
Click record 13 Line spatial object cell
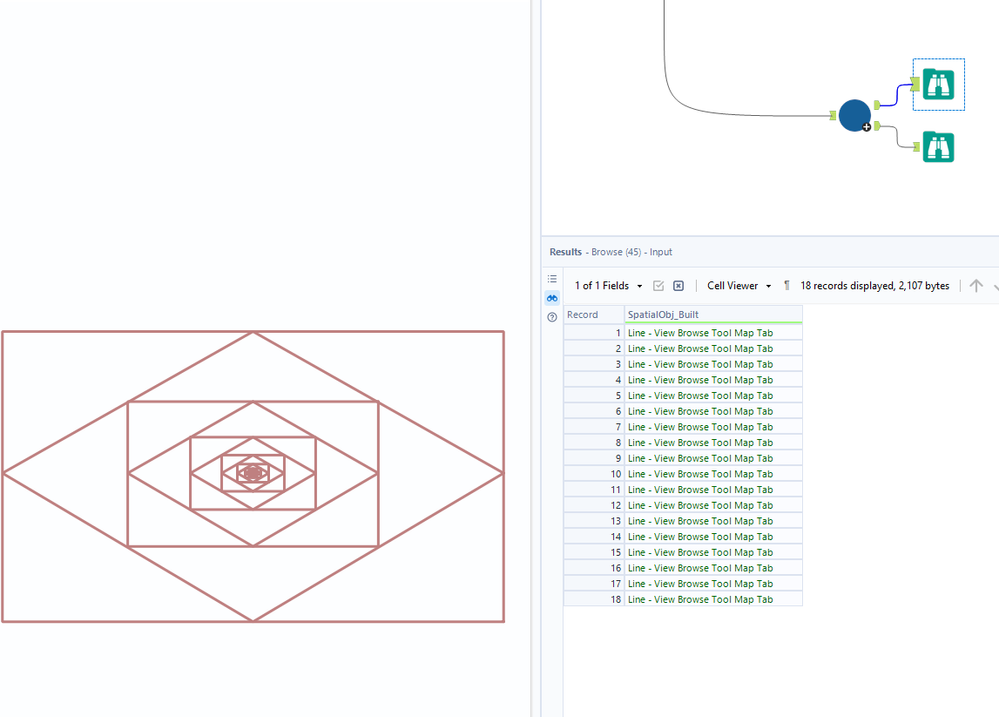pos(713,521)
